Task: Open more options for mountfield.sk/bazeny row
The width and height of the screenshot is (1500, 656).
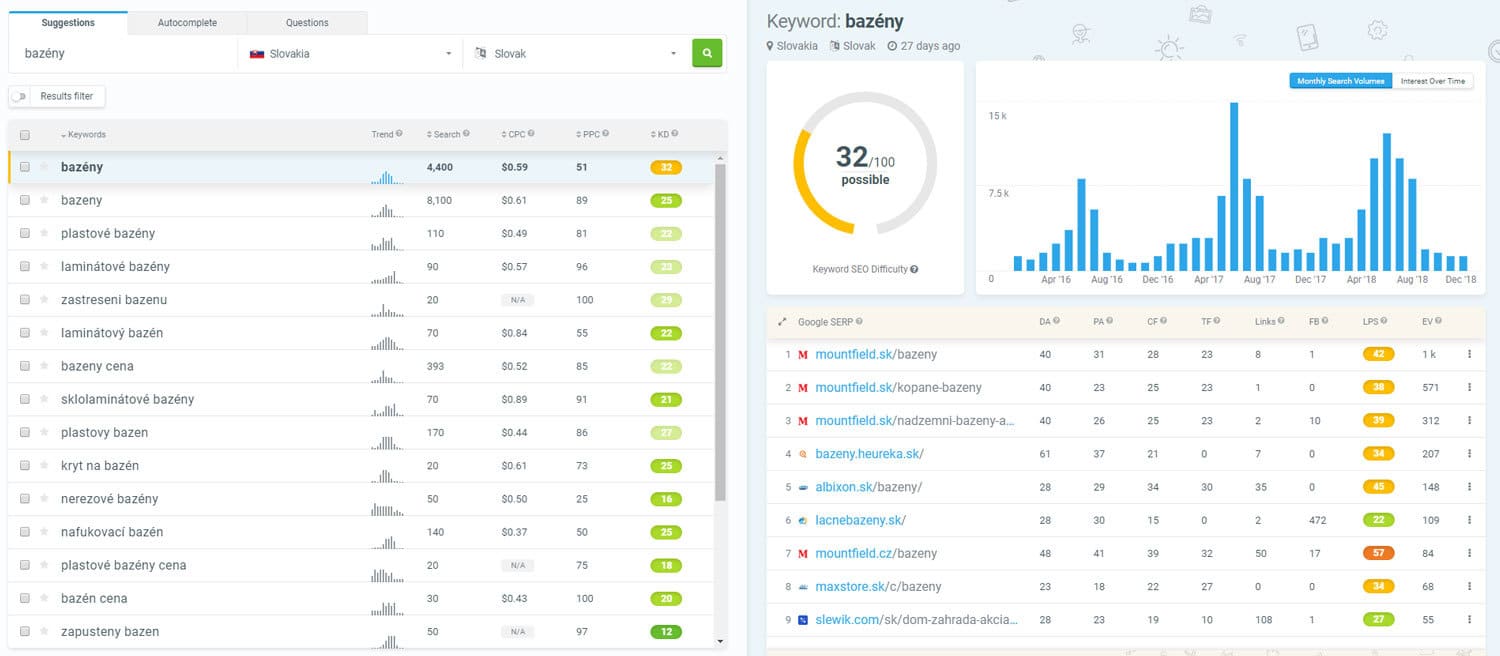Action: tap(1469, 354)
